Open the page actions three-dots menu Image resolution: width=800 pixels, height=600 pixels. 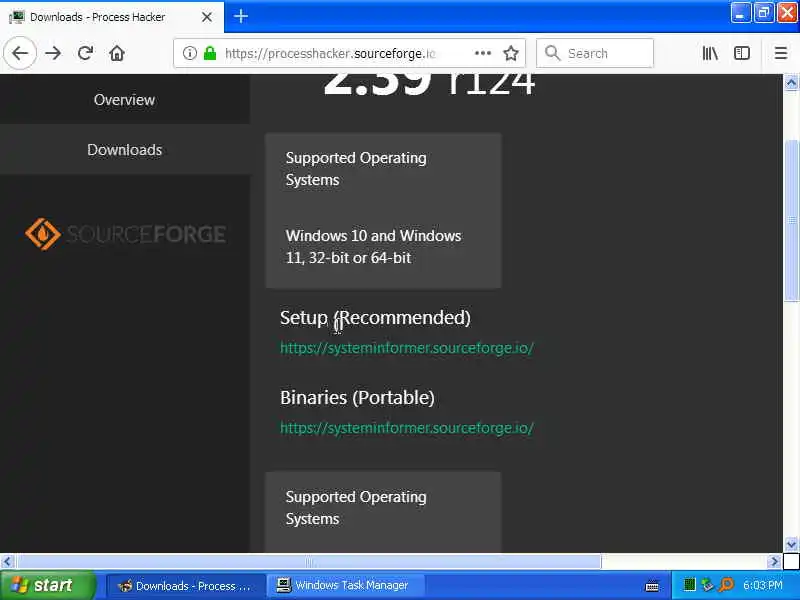point(483,53)
